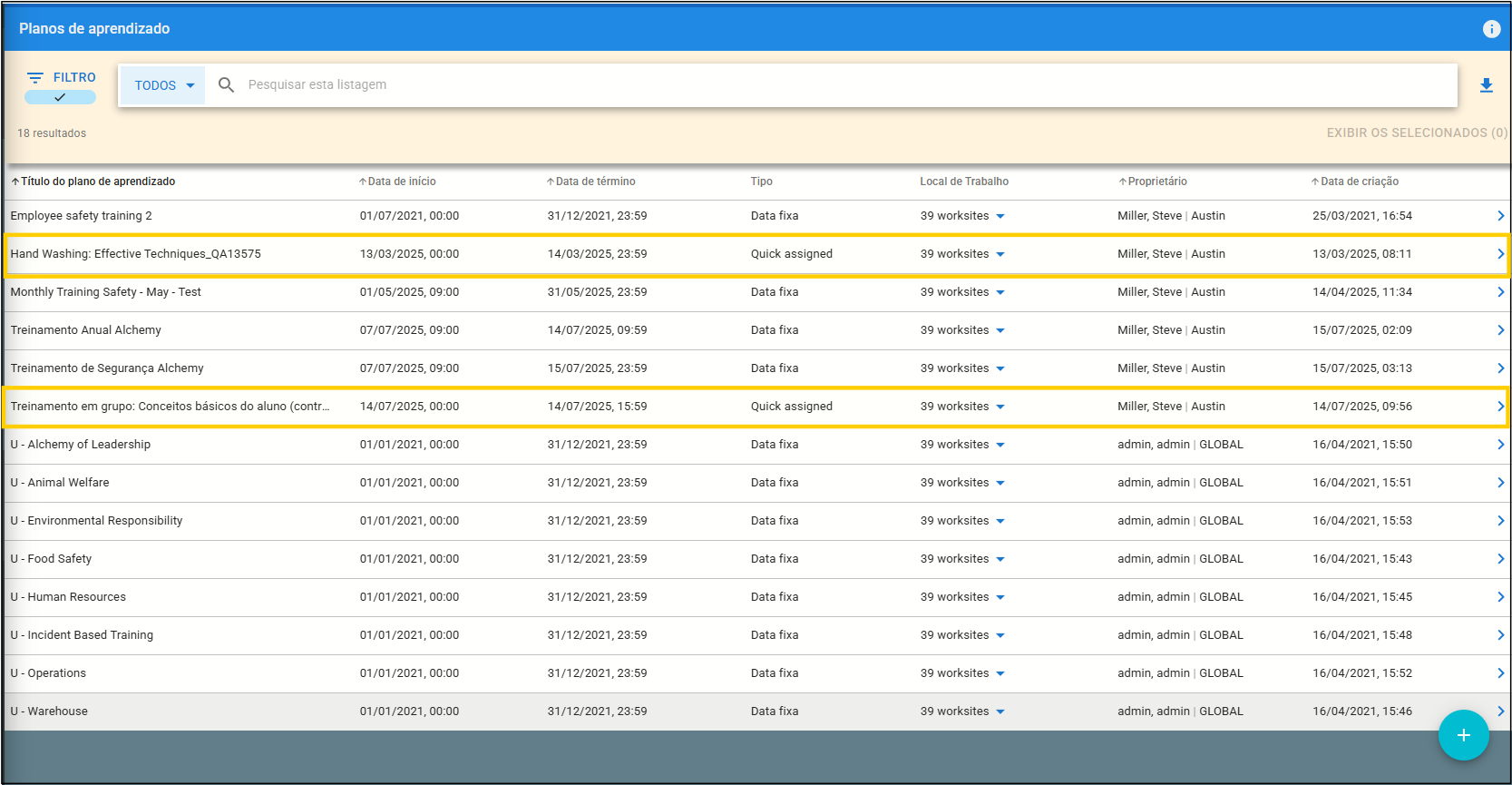
Task: Open details arrow for Employee safety training 2
Action: click(x=1500, y=216)
